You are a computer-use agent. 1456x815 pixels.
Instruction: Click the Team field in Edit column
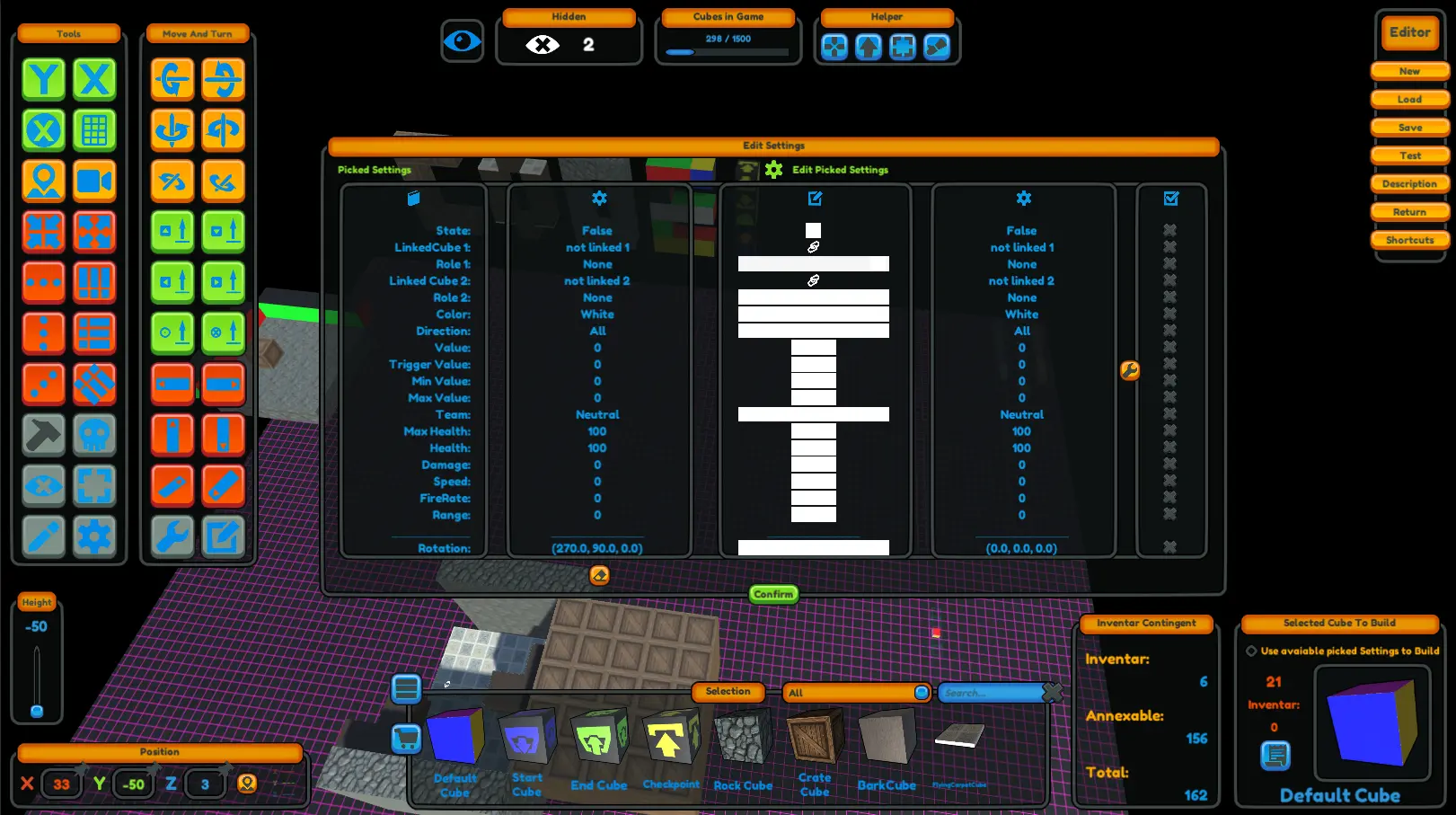click(x=814, y=414)
